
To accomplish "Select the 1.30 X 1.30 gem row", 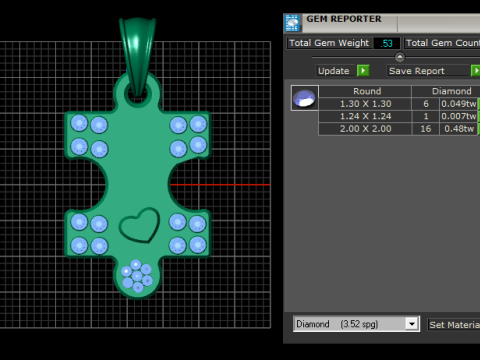I will pyautogui.click(x=399, y=104).
